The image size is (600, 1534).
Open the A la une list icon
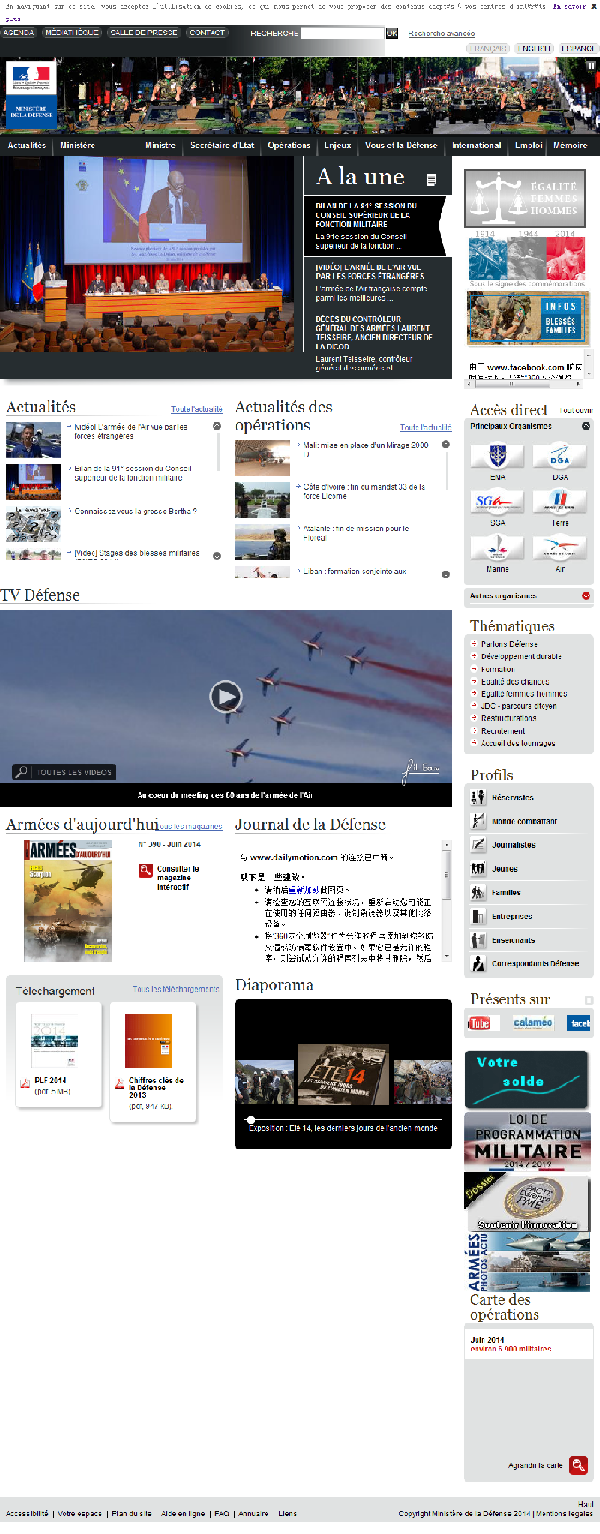coord(431,180)
